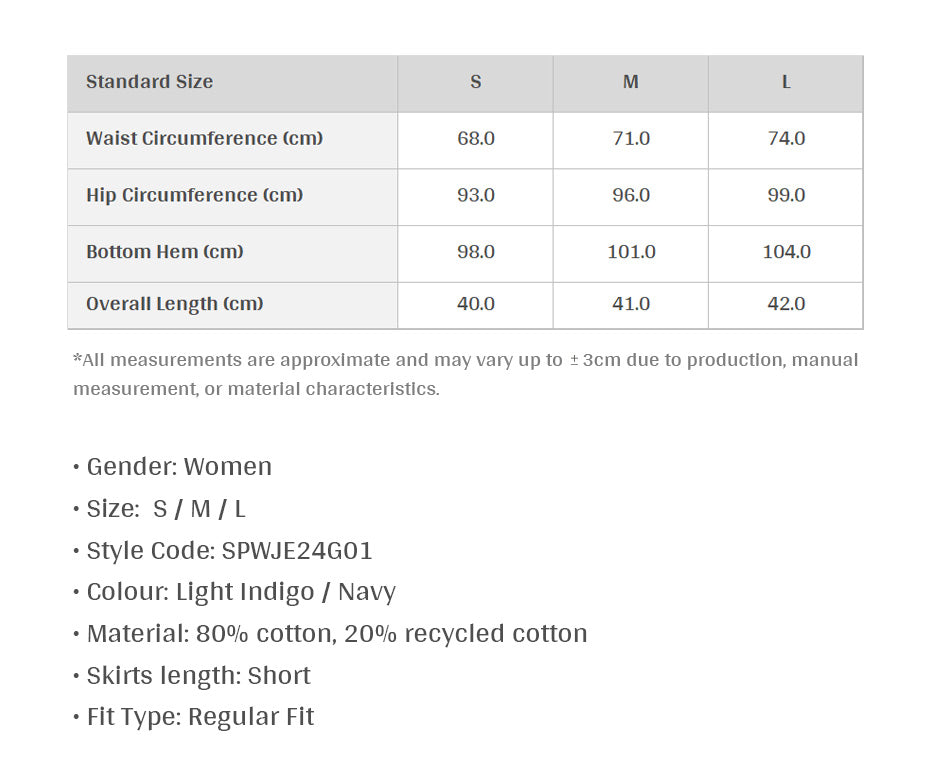The image size is (930, 784).
Task: Click the Overall Length (cm) row label
Action: pos(174,304)
